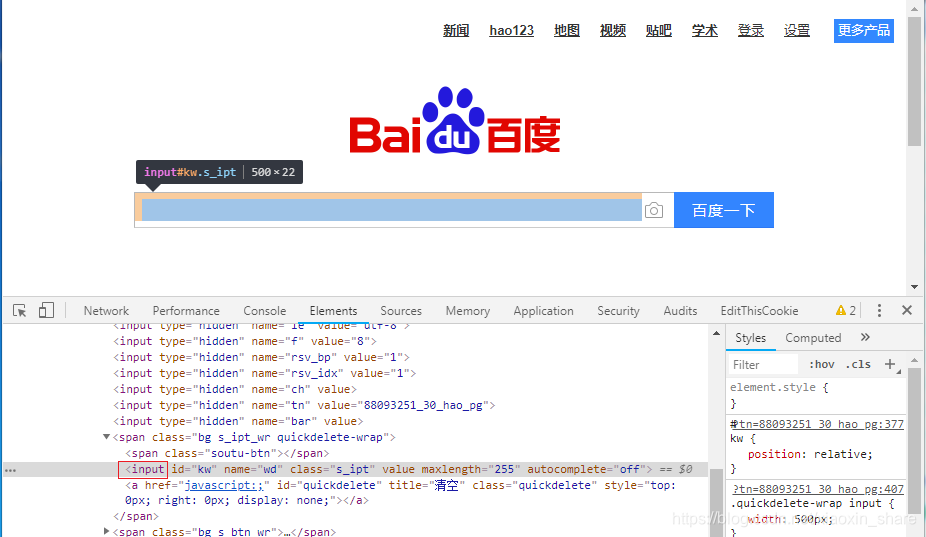Click the Baidu logo
Image resolution: width=926 pixels, height=537 pixels.
pyautogui.click(x=455, y=121)
